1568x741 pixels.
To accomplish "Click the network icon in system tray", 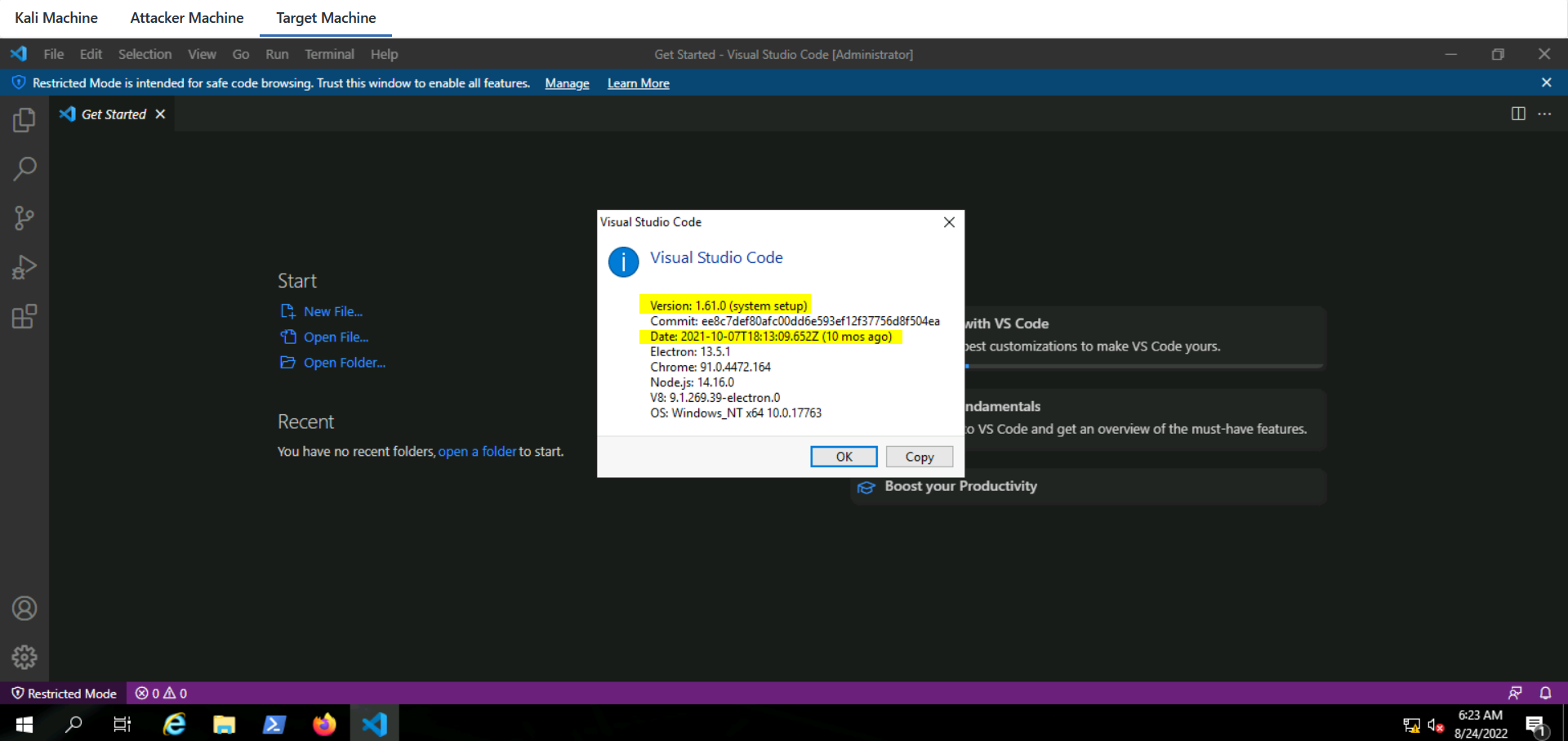I will [1411, 725].
